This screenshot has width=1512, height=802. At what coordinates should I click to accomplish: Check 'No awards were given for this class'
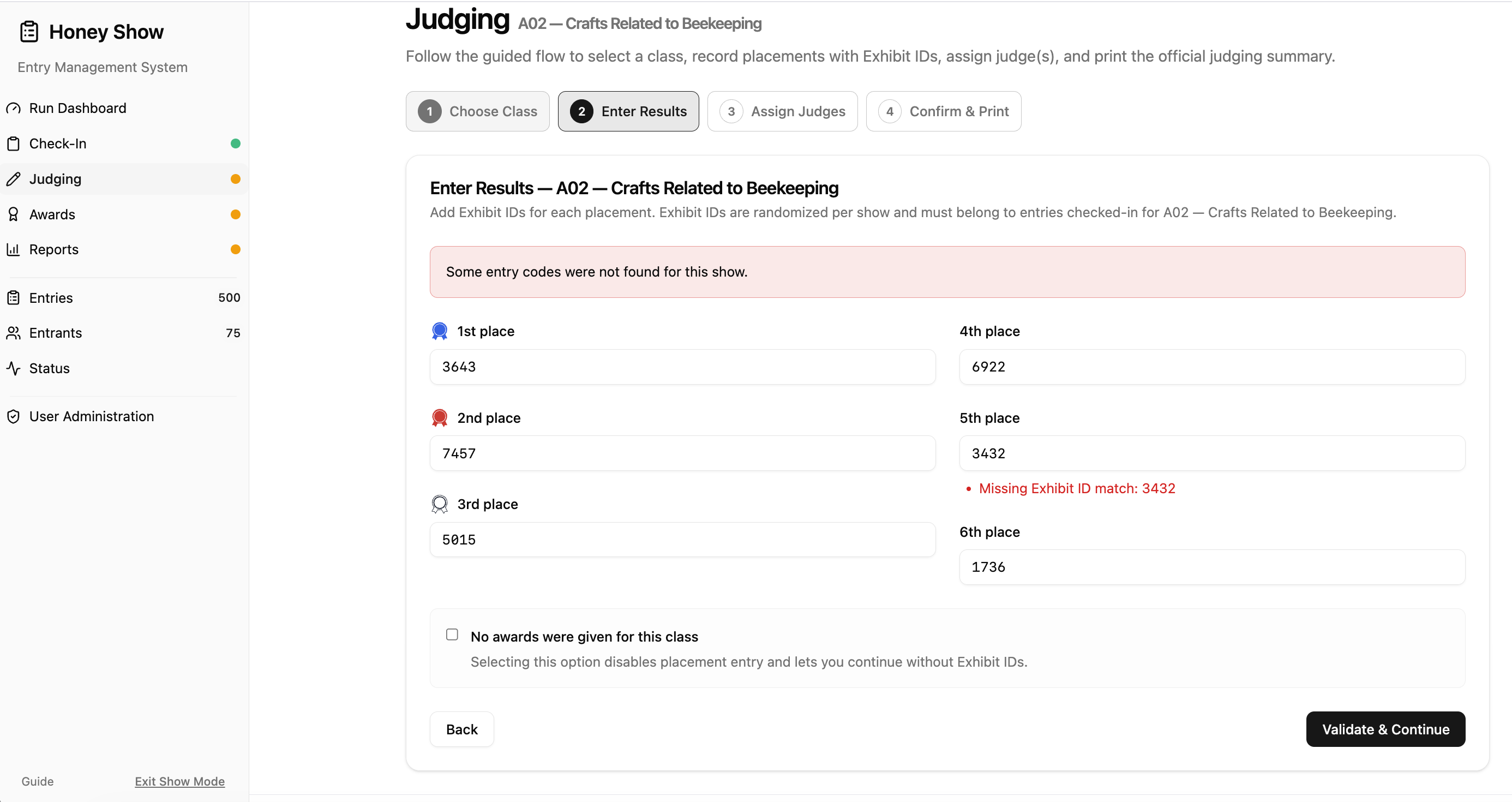coord(452,635)
